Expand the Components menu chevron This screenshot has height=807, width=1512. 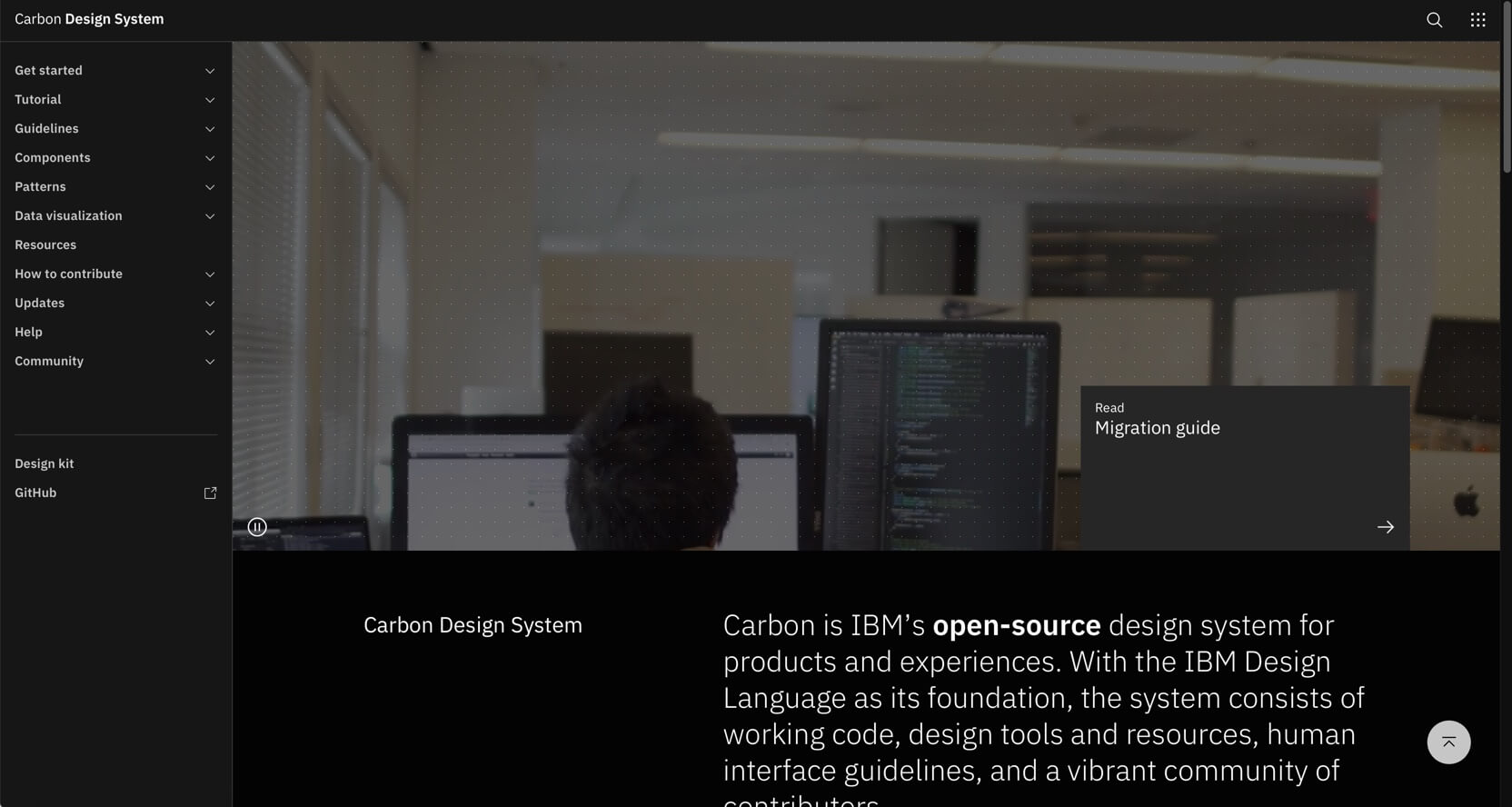pos(210,158)
